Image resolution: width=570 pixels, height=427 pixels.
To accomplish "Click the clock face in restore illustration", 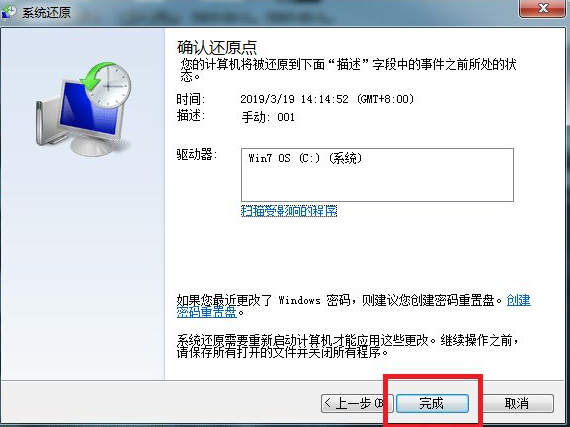I will (109, 87).
